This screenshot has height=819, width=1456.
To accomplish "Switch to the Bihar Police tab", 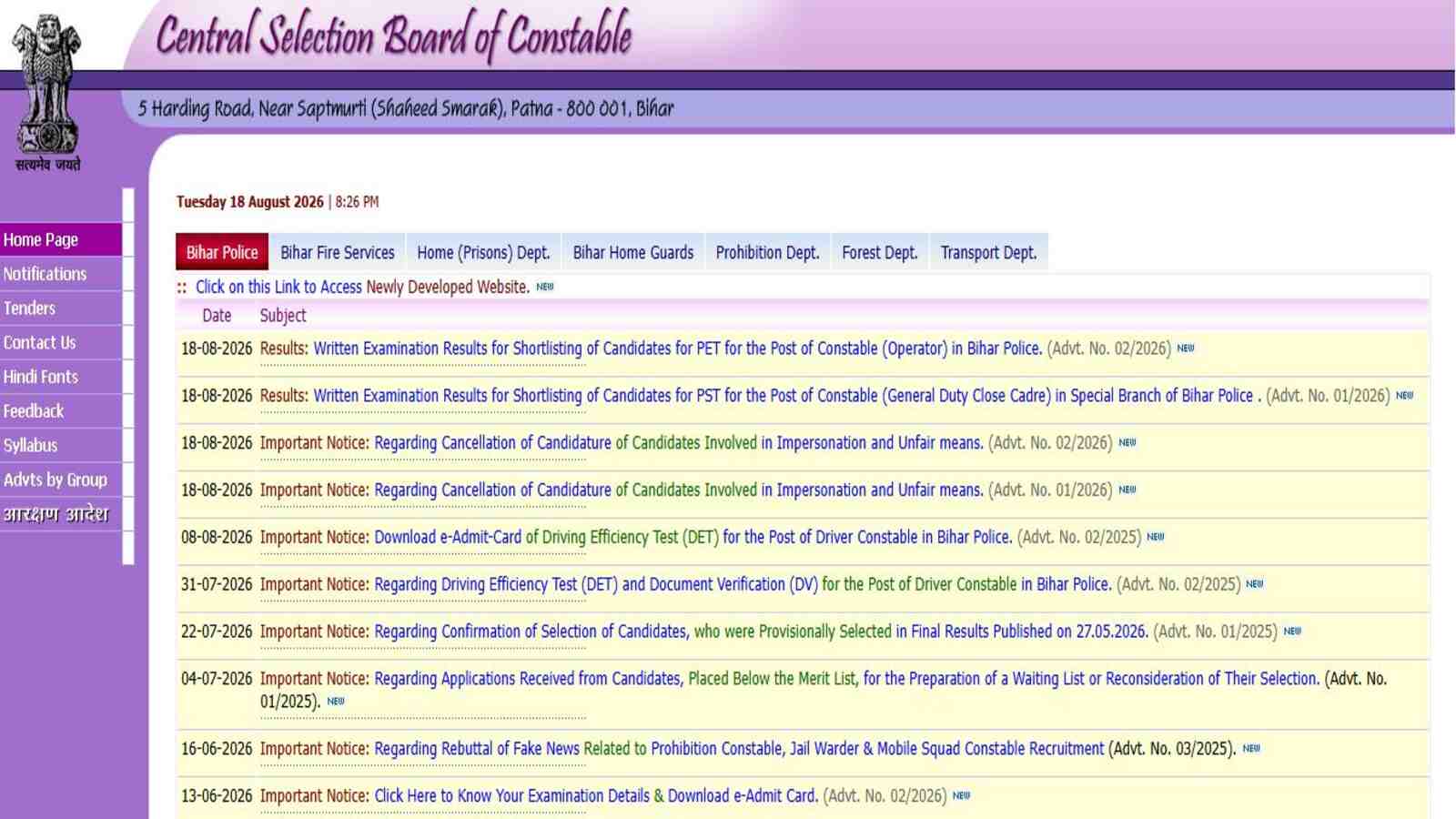I will 222,252.
